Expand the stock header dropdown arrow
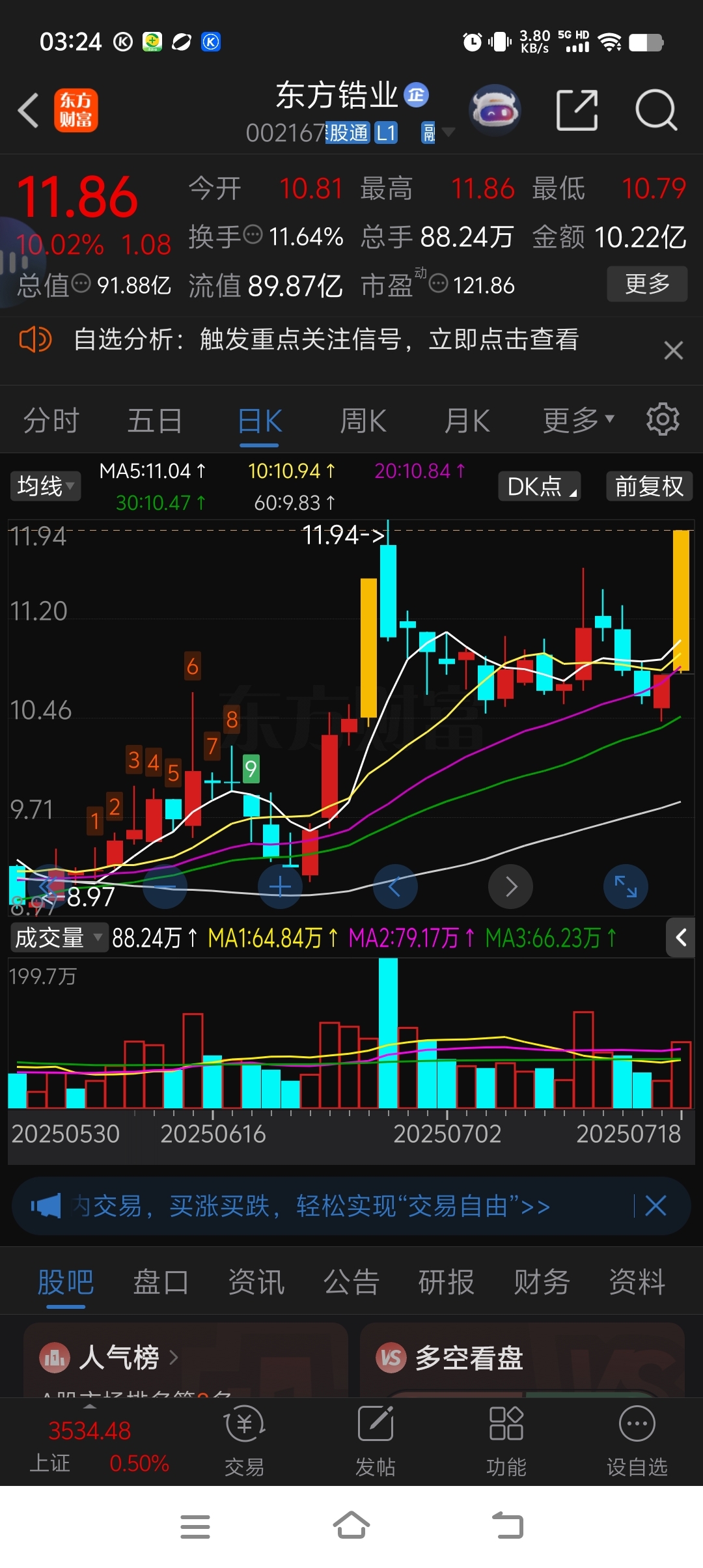The height and width of the screenshot is (1568, 703). (x=448, y=132)
